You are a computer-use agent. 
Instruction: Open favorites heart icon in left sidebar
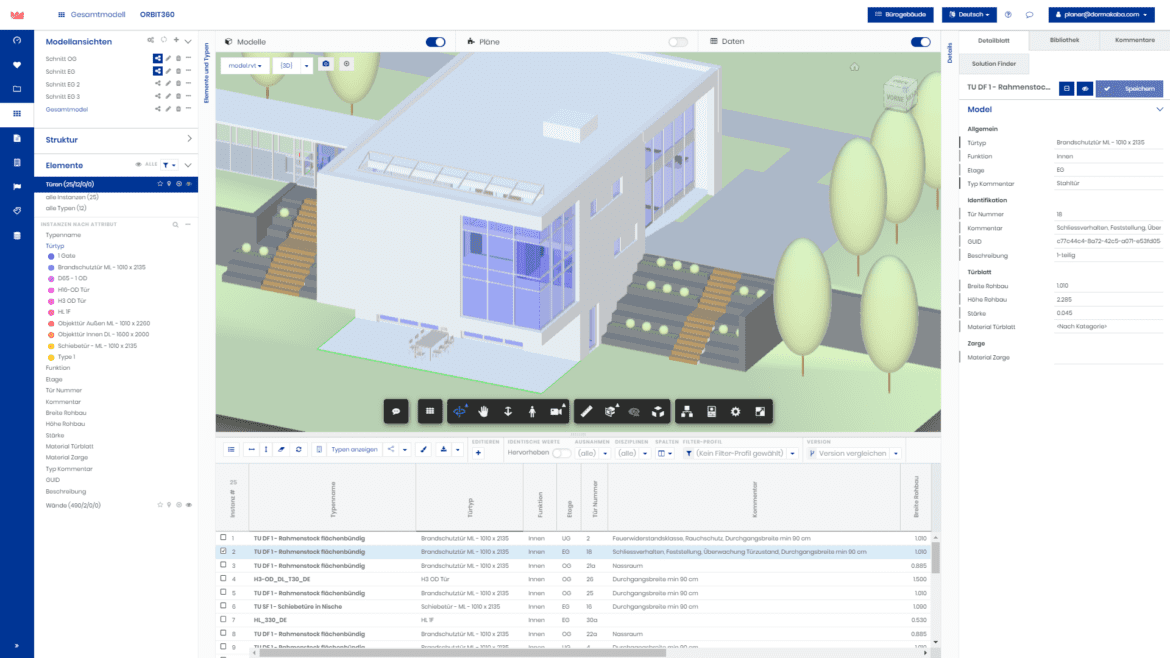pyautogui.click(x=16, y=65)
